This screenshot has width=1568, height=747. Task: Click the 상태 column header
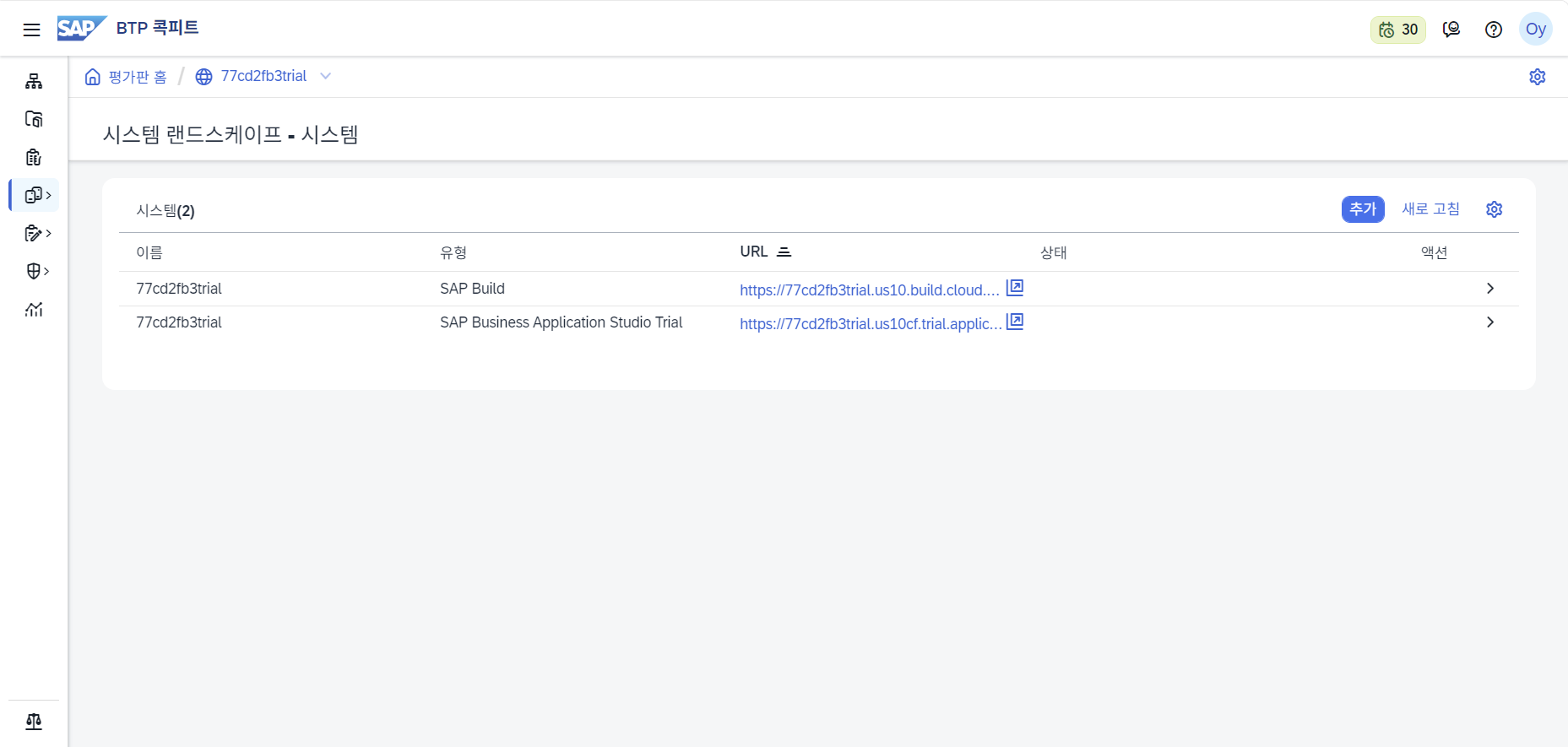[x=1054, y=252]
